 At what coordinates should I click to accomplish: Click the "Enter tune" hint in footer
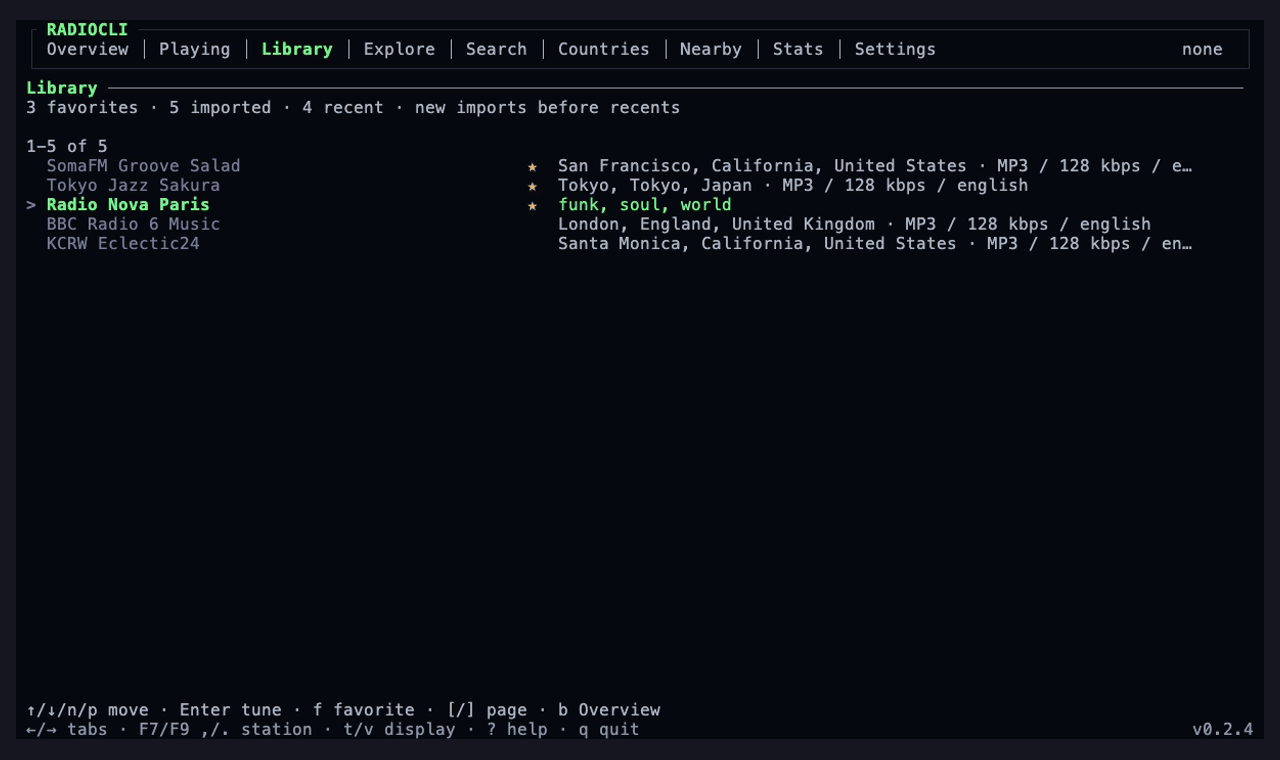pos(231,710)
